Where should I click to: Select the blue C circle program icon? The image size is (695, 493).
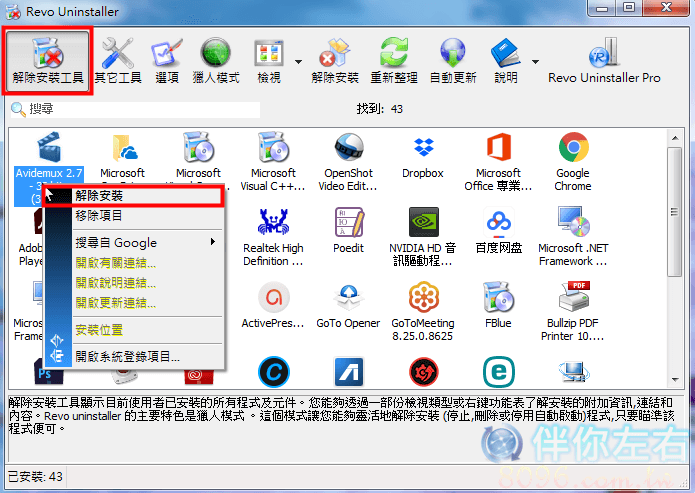click(x=273, y=372)
